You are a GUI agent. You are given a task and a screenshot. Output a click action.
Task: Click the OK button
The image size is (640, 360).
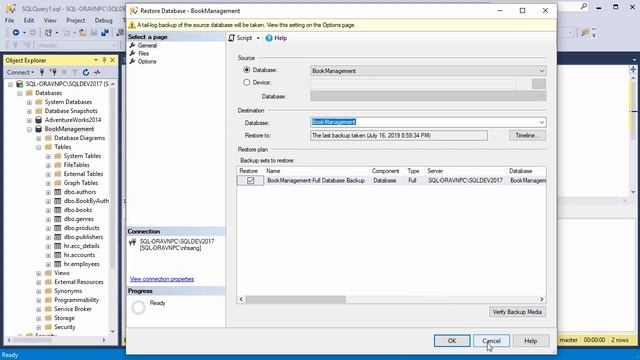(x=452, y=341)
